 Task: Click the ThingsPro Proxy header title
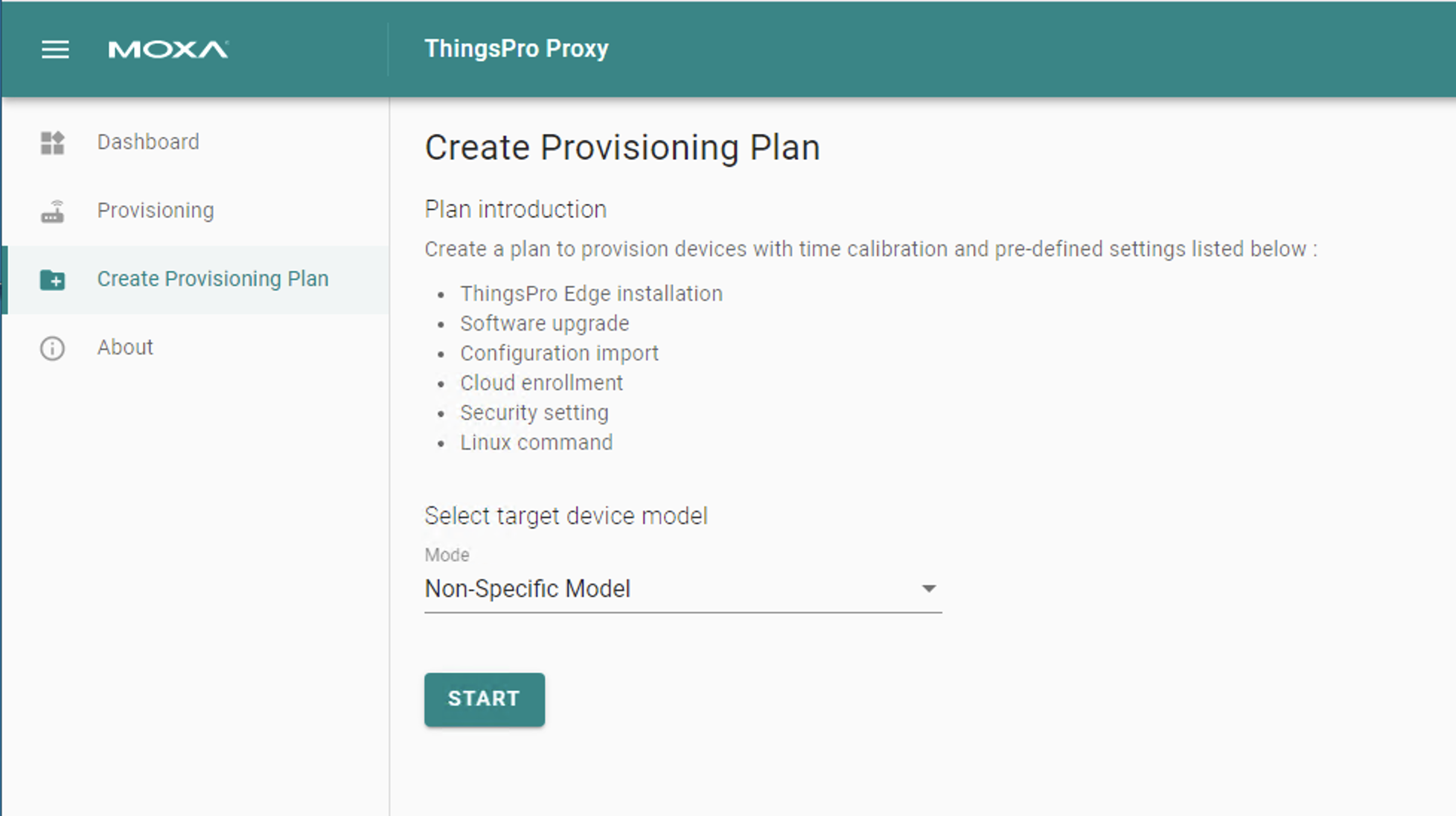click(517, 48)
